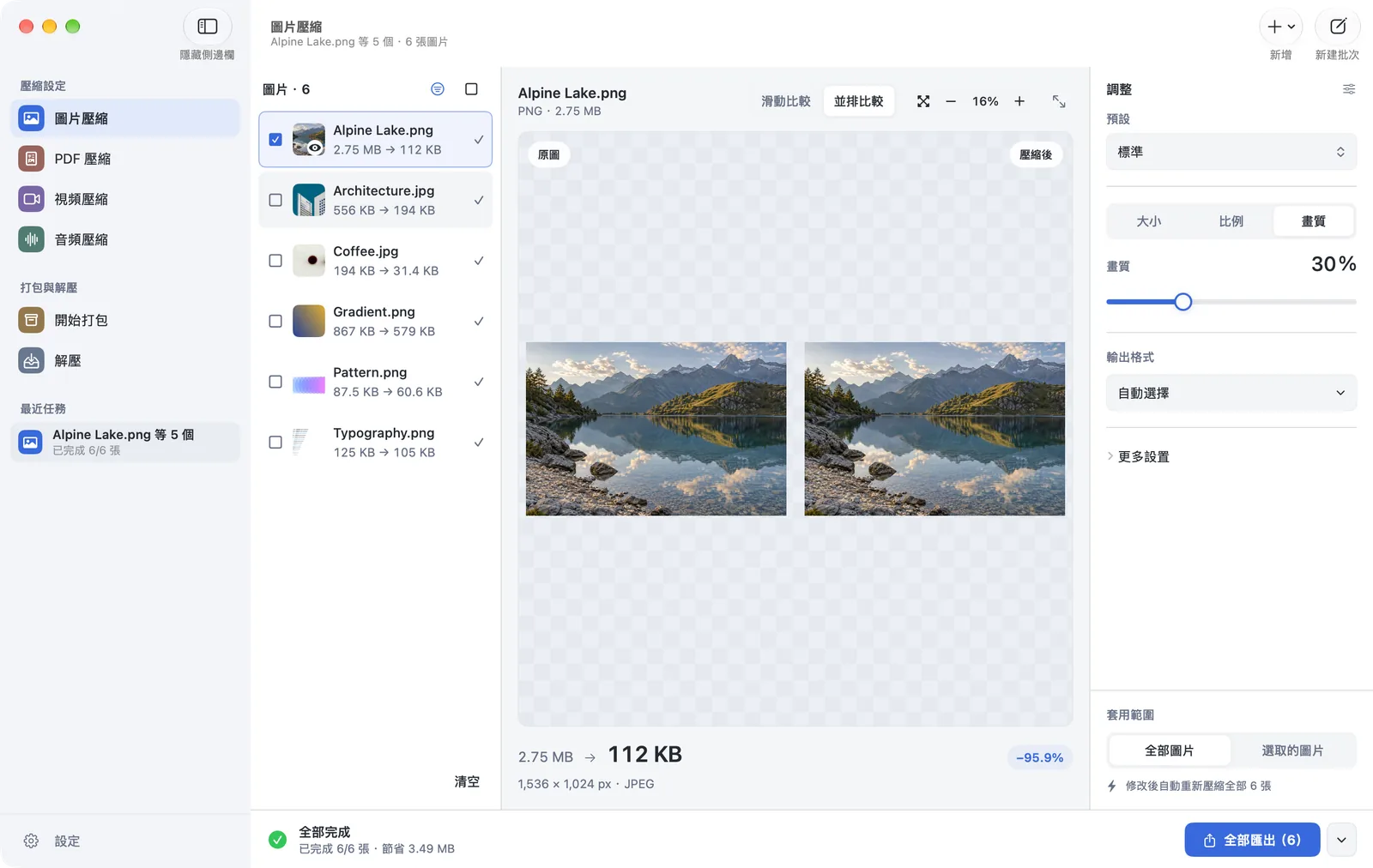1373x868 pixels.
Task: Click the compressed preview image on right
Action: point(934,429)
